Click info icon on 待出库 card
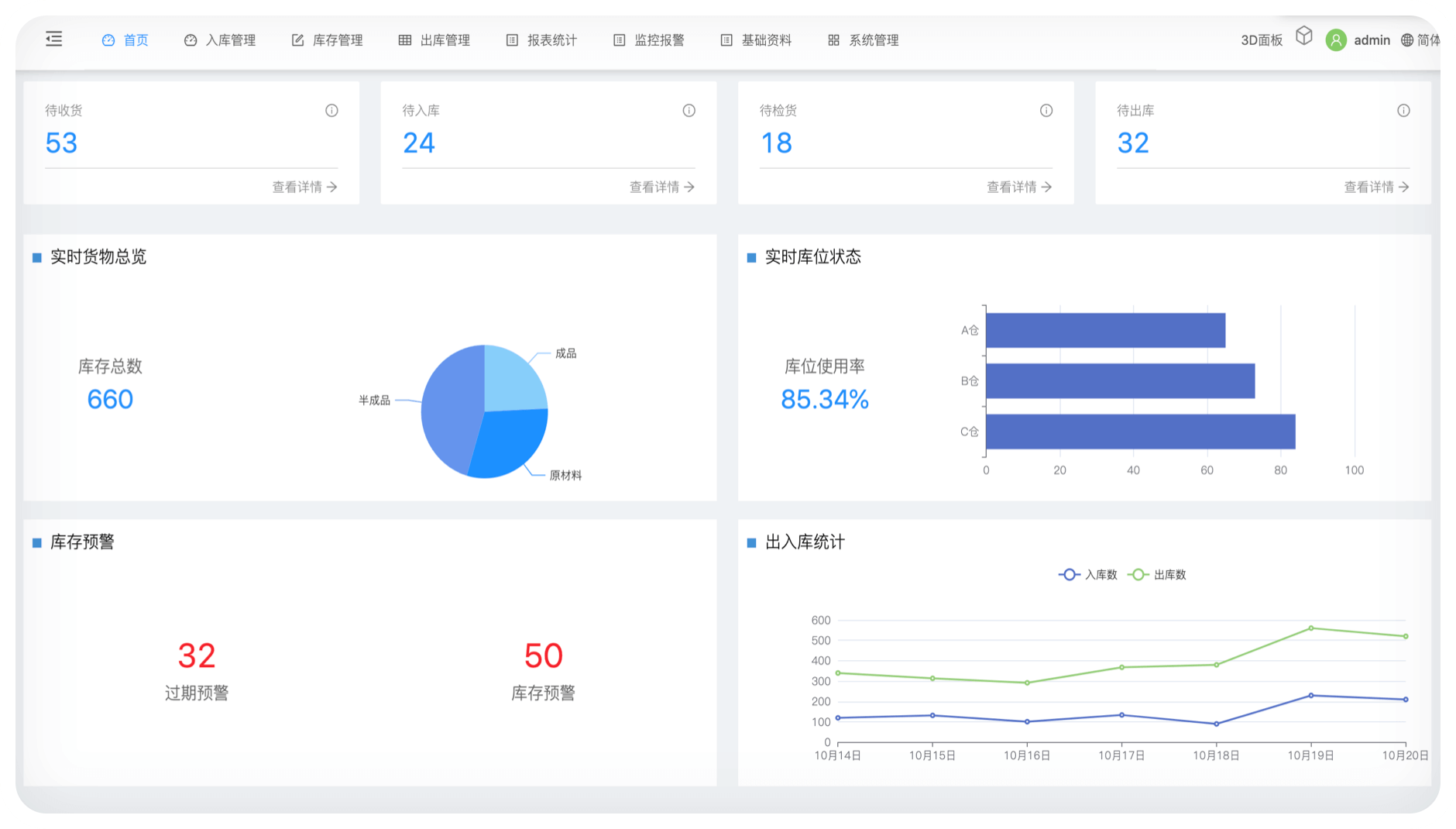The width and height of the screenshot is (1456, 829). (x=1403, y=111)
